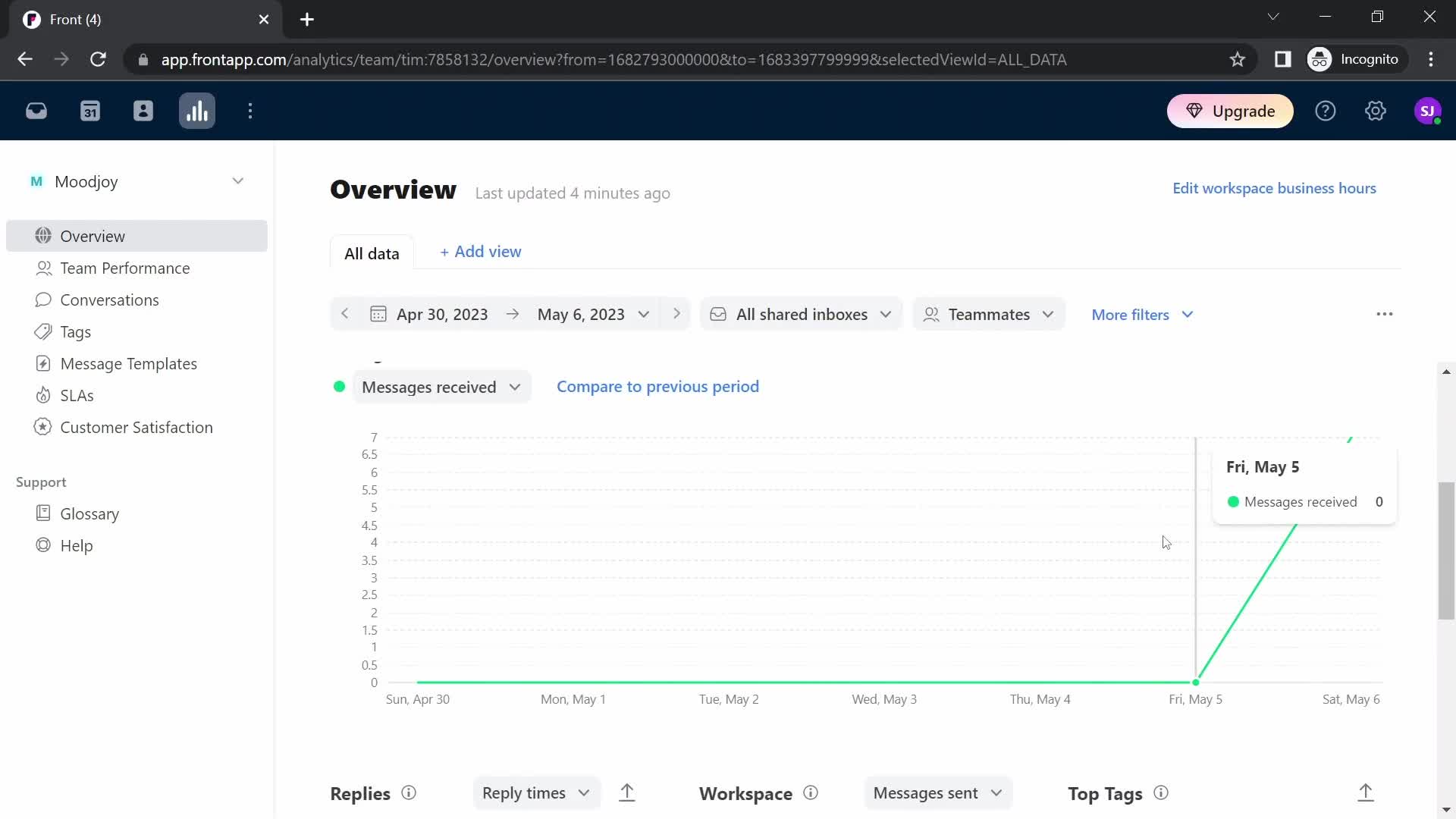The width and height of the screenshot is (1456, 819).
Task: Open Tags section in sidebar
Action: (76, 332)
